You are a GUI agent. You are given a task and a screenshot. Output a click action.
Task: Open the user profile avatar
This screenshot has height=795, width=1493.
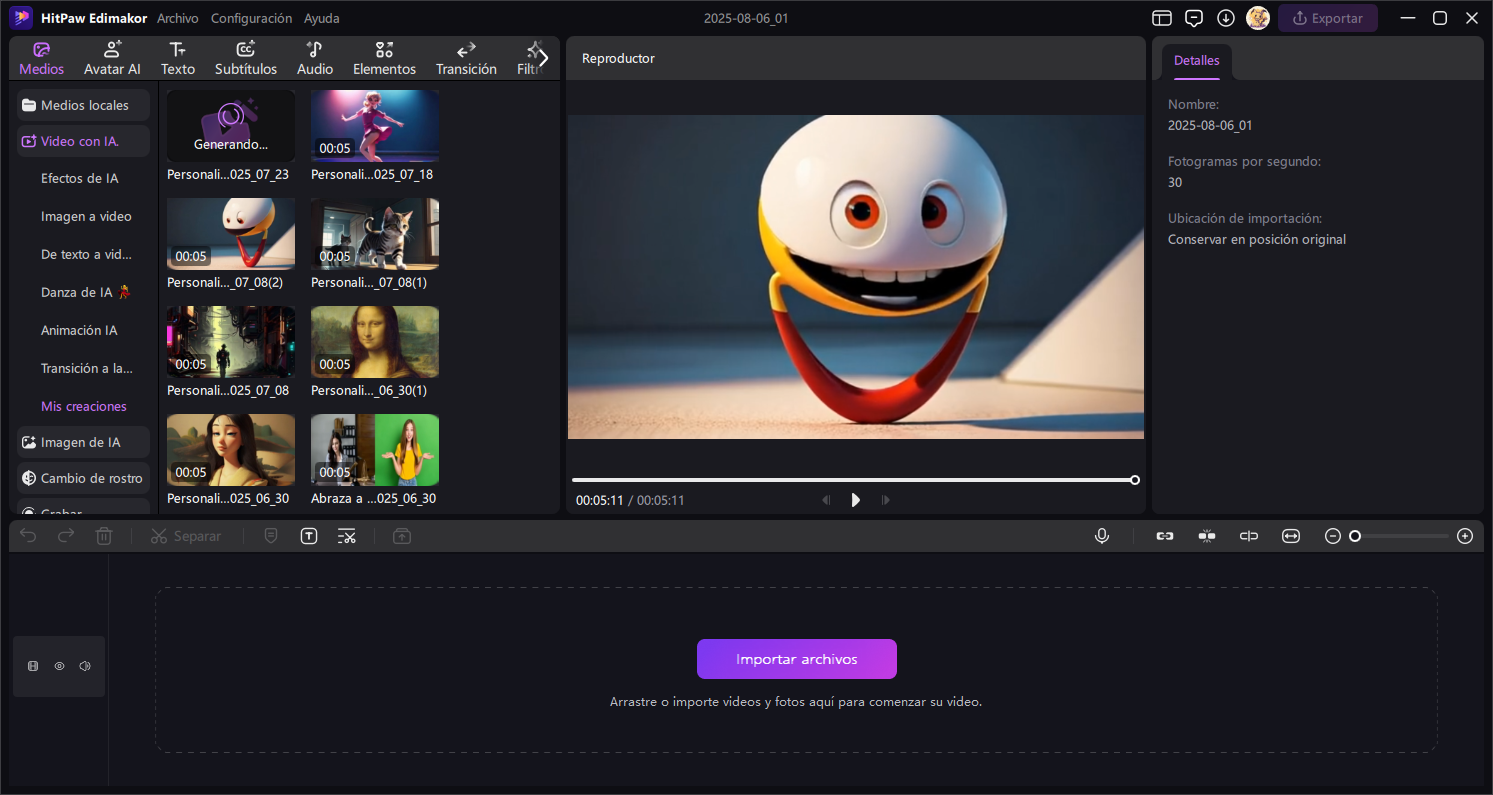tap(1258, 18)
